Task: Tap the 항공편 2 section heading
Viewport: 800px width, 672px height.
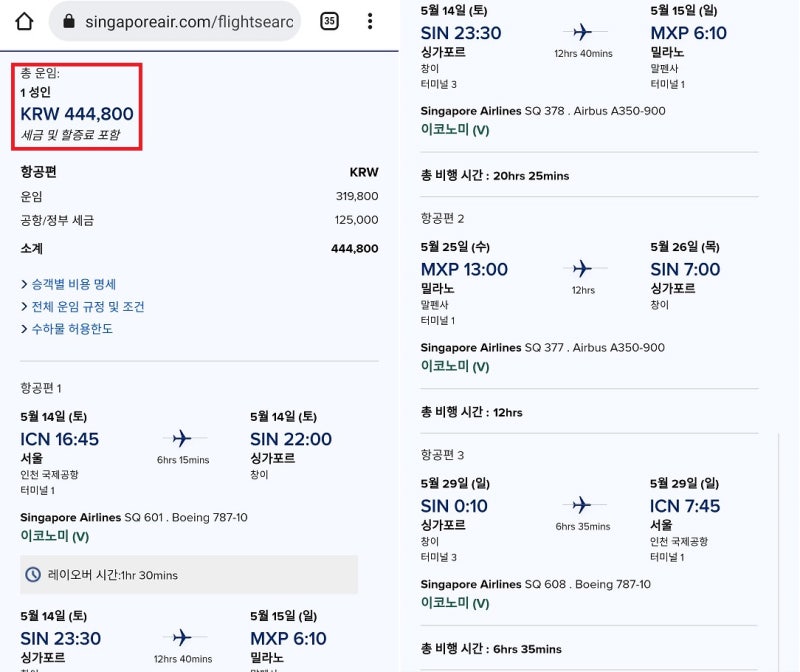Action: pos(442,218)
